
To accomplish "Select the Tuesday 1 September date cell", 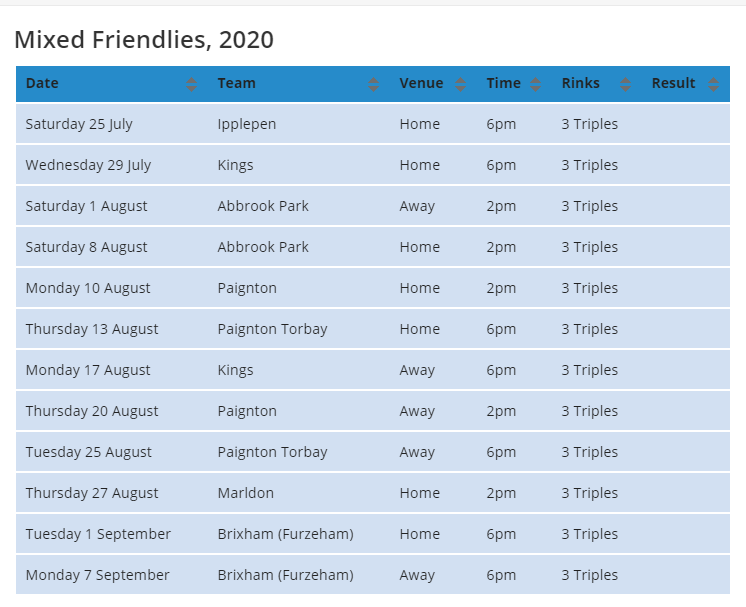I will 98,535.
